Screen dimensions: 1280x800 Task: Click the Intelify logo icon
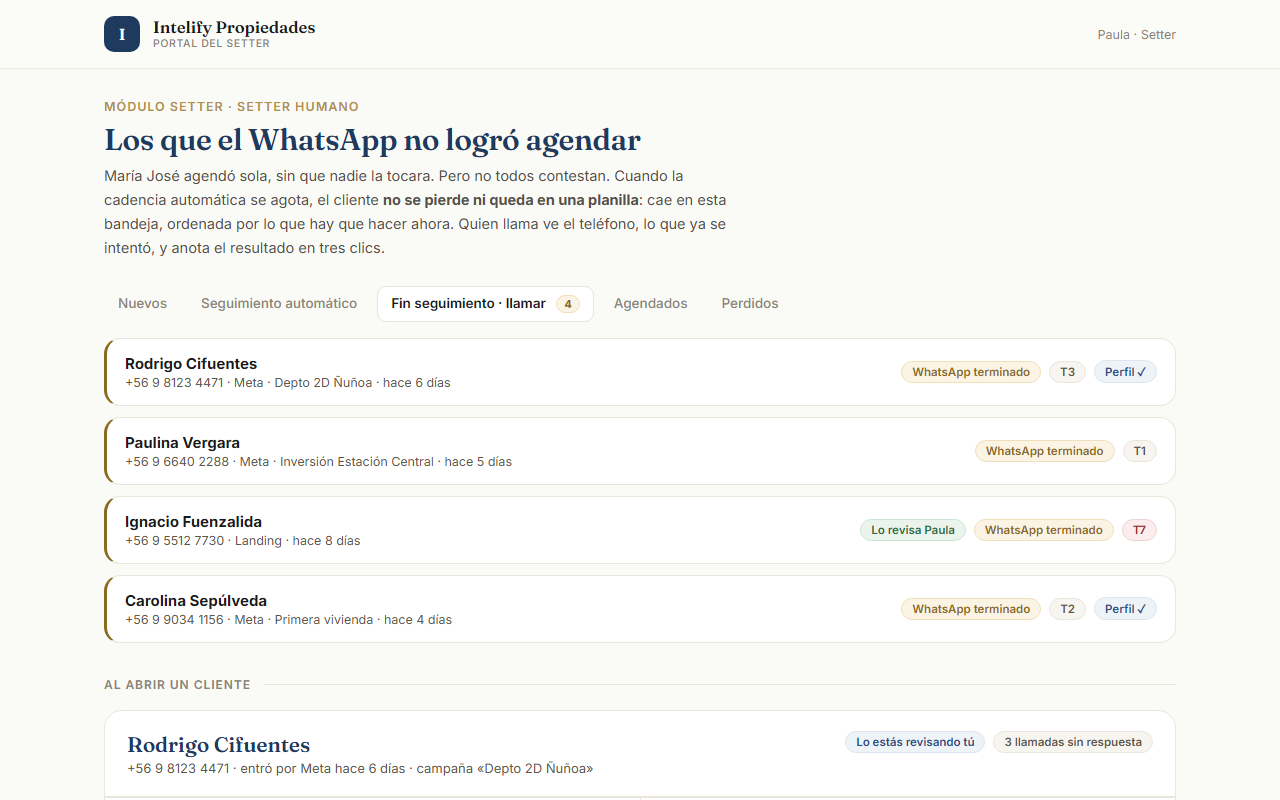(x=122, y=34)
